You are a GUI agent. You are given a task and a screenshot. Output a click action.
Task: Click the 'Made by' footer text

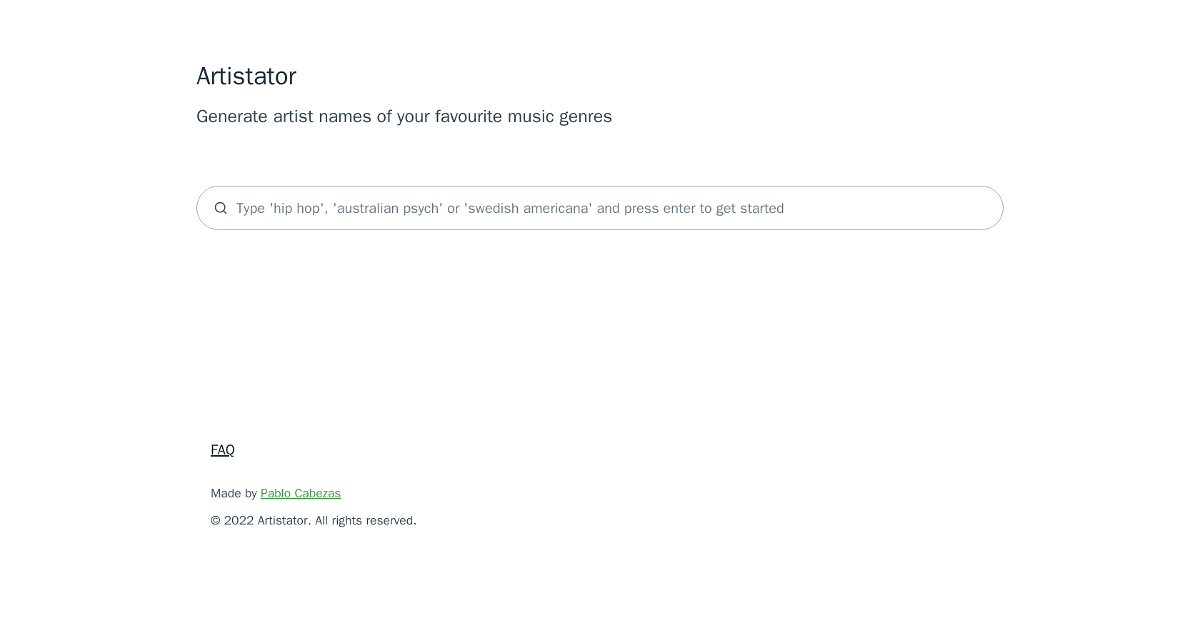[234, 493]
